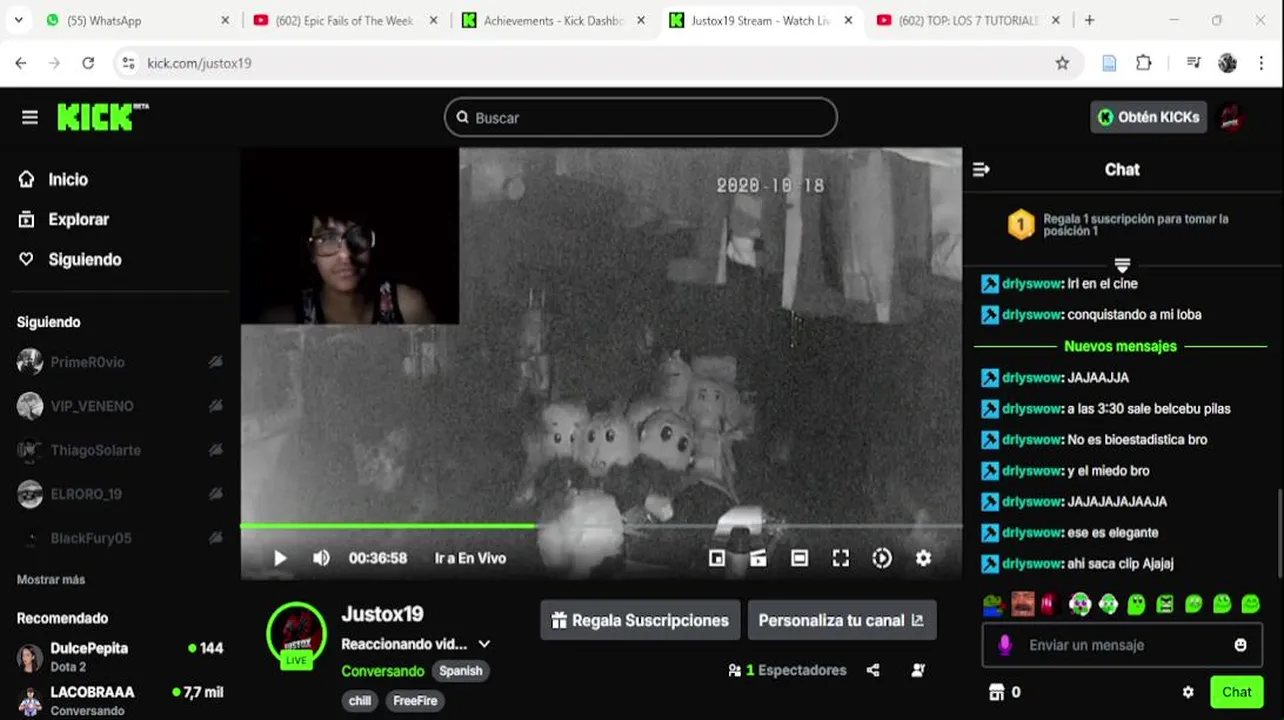Switch to Achievements Kick Dashboard tab

pyautogui.click(x=553, y=20)
